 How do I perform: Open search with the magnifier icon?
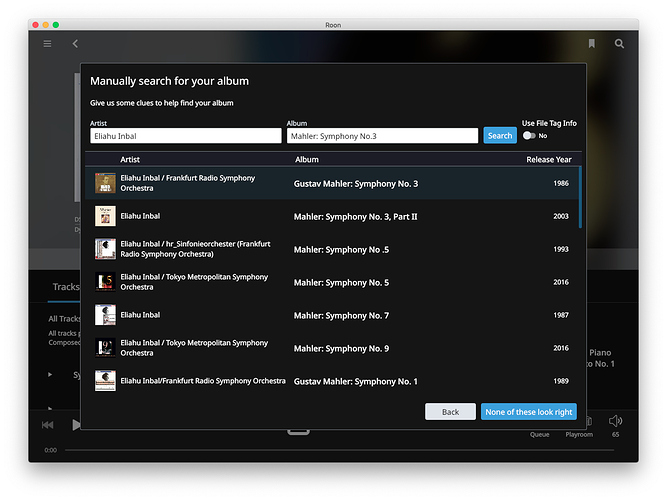click(619, 44)
